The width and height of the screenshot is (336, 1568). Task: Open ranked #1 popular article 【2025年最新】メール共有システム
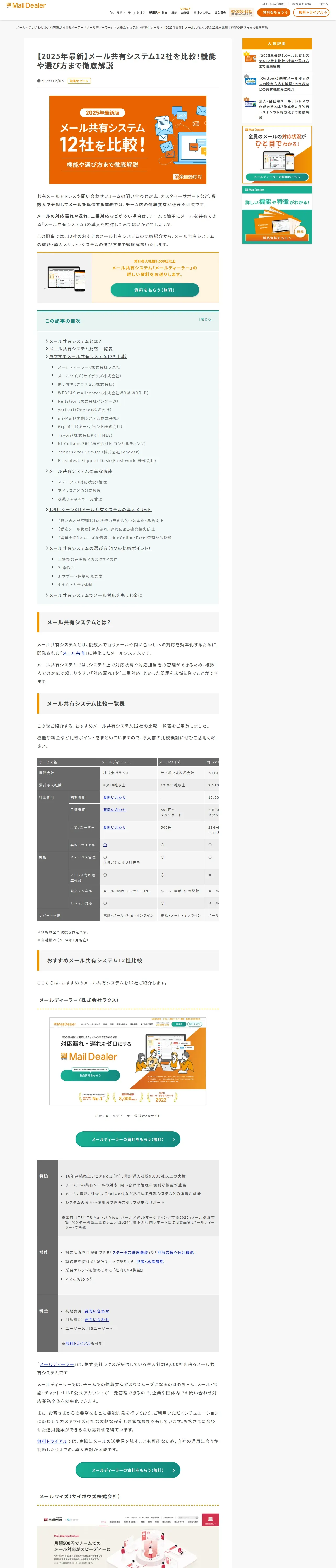284,61
